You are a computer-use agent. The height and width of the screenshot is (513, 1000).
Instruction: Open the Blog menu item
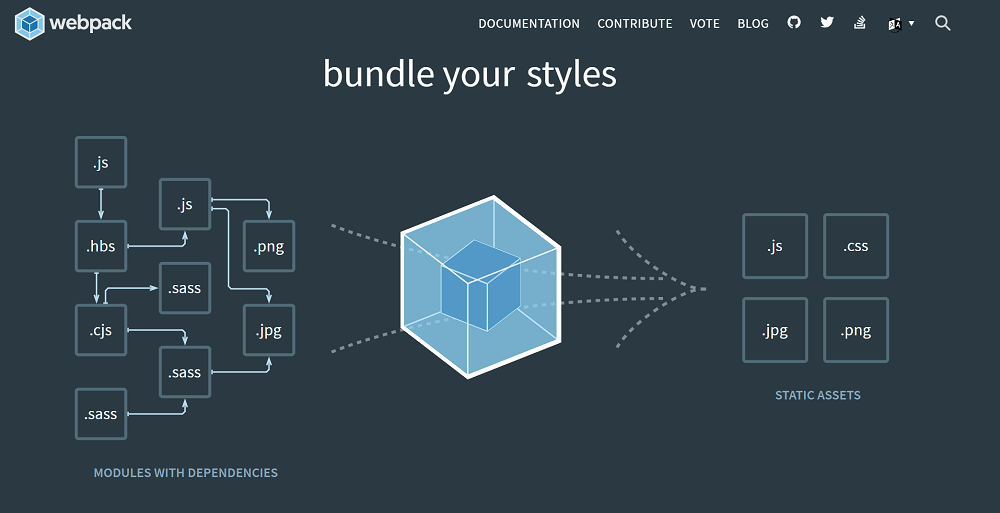click(753, 24)
